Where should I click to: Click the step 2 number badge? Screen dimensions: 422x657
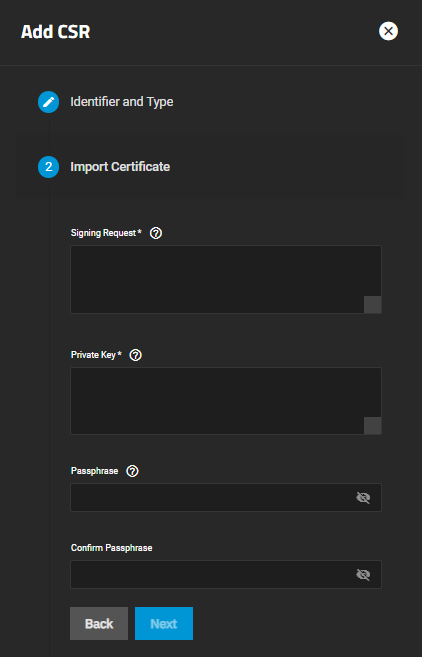click(49, 167)
